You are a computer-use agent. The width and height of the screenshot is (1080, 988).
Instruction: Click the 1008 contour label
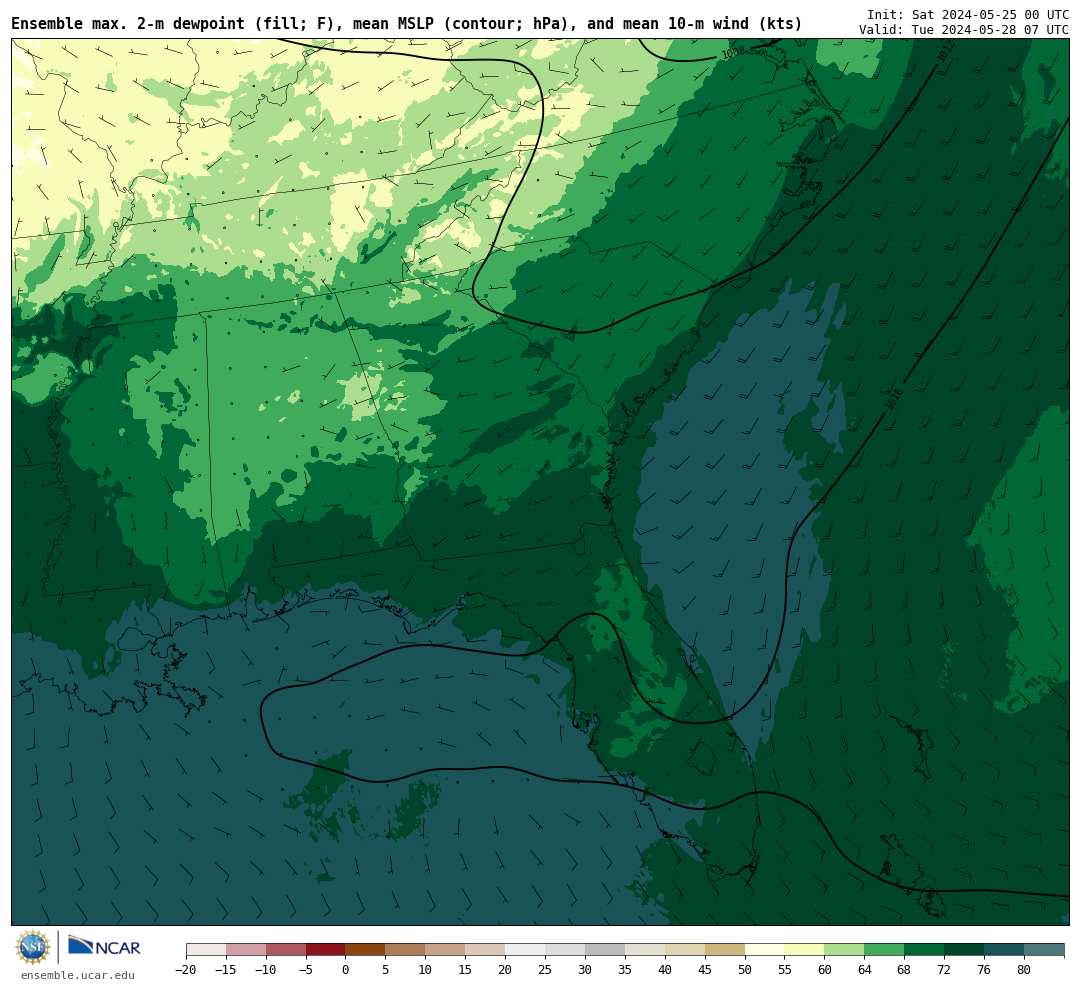pyautogui.click(x=734, y=52)
